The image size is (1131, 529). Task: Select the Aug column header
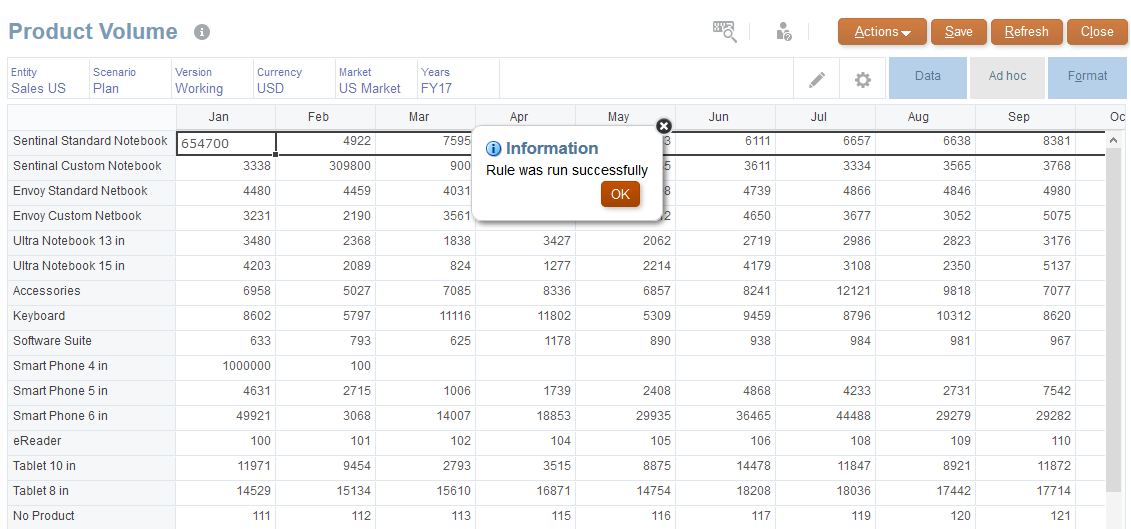pos(918,117)
